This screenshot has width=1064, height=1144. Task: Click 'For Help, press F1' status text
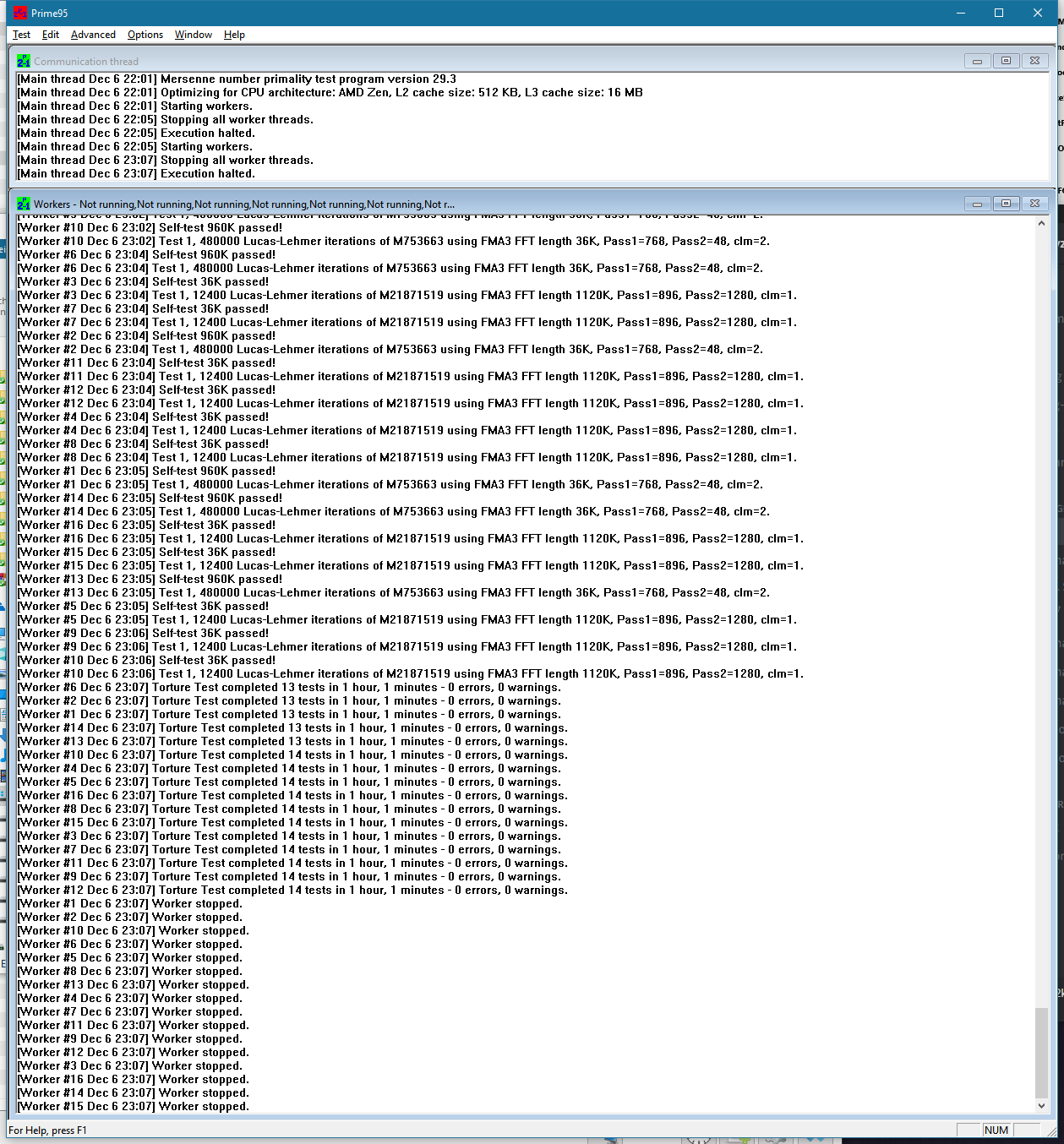tap(47, 1130)
